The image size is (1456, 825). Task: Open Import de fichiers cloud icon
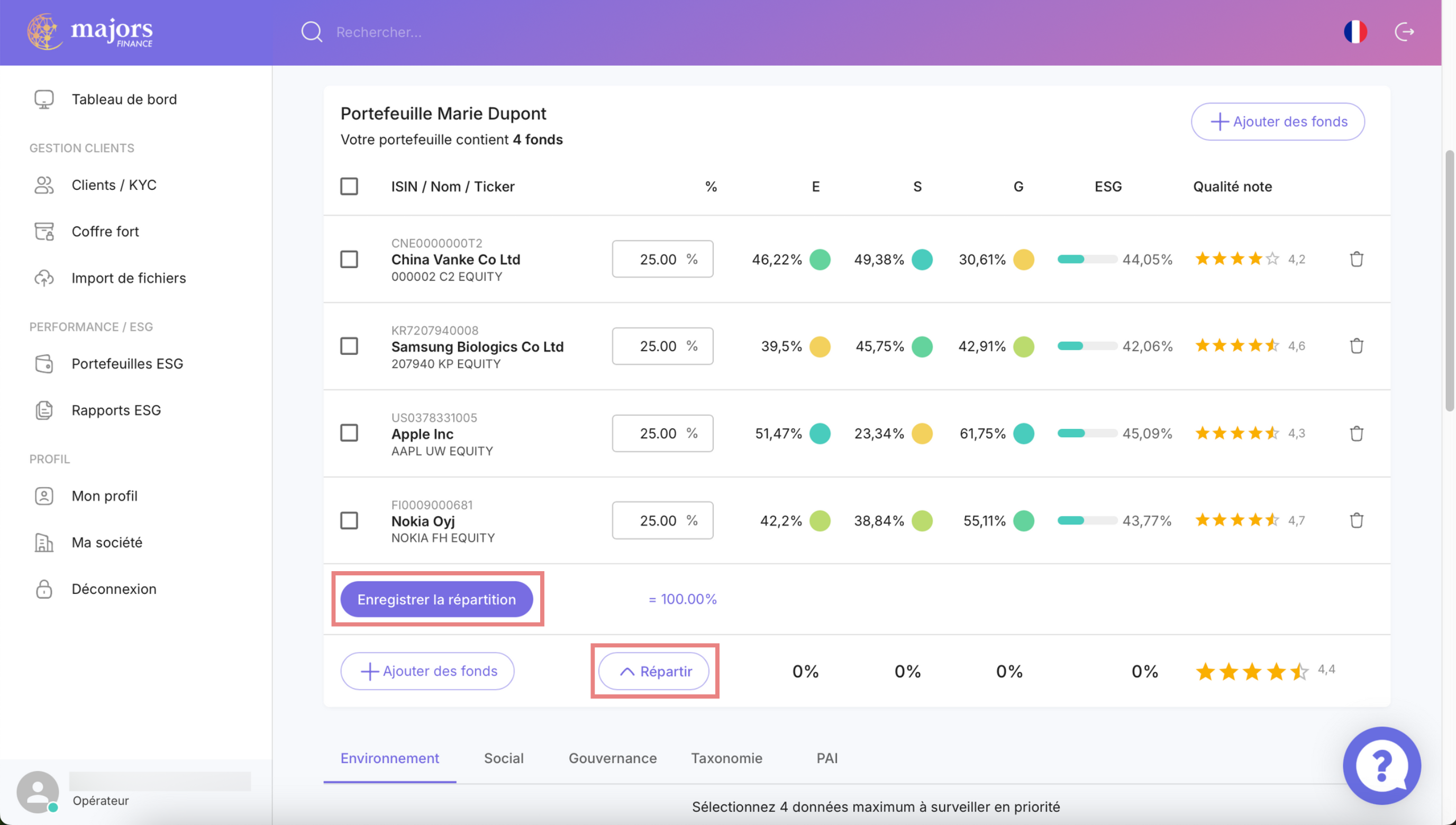click(44, 278)
